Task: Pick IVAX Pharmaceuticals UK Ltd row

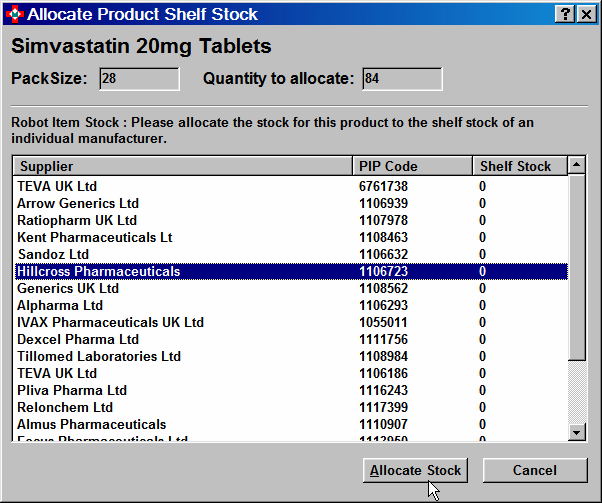Action: point(110,322)
